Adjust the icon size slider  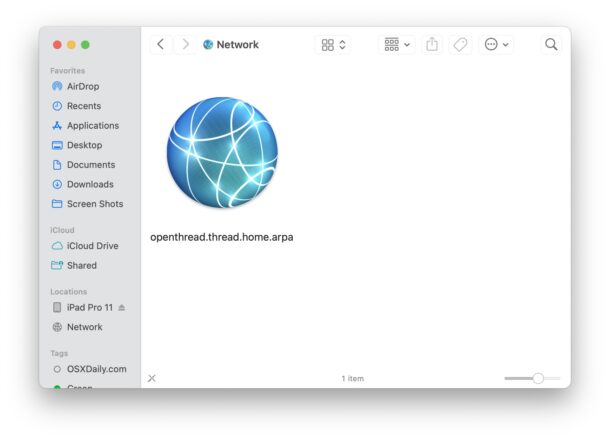coord(532,378)
